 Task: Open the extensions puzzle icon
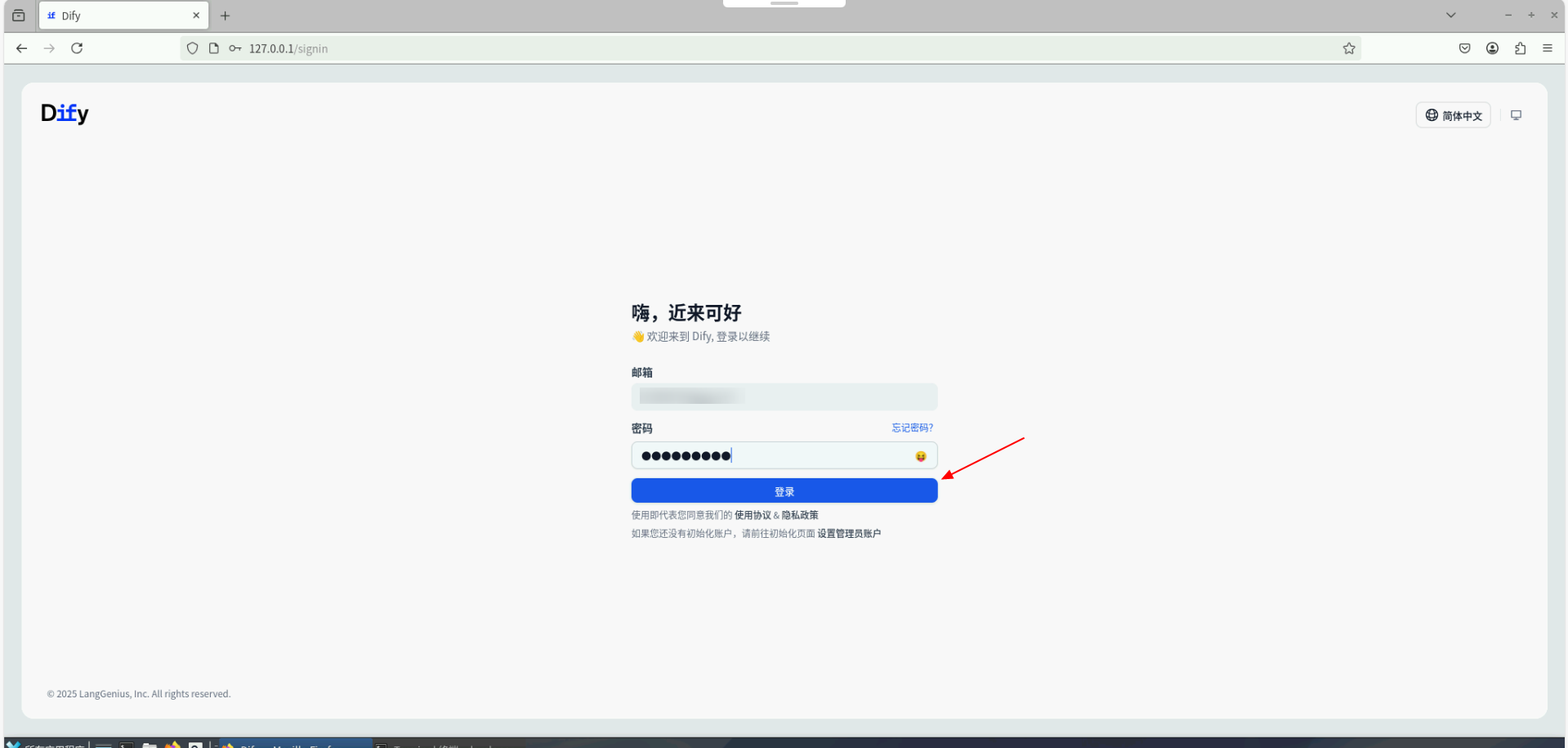pyautogui.click(x=1521, y=48)
